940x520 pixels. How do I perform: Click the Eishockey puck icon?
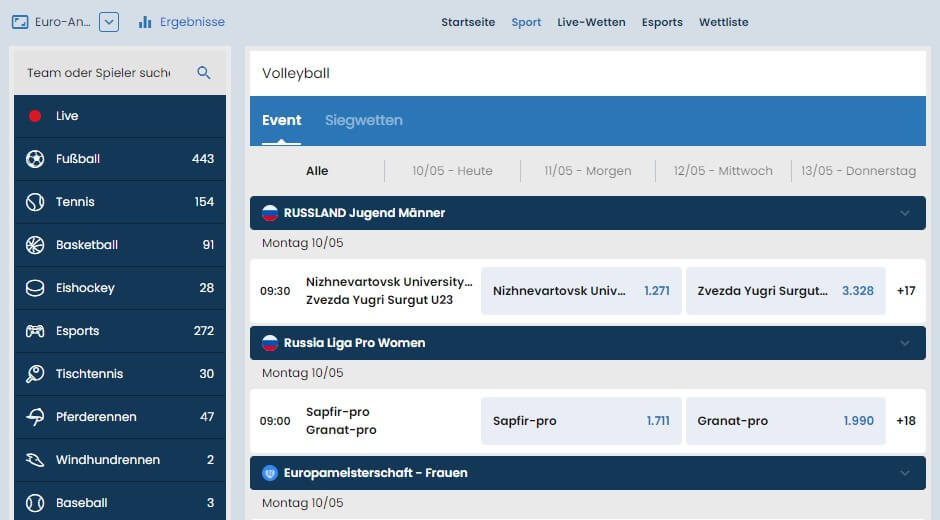coord(35,288)
